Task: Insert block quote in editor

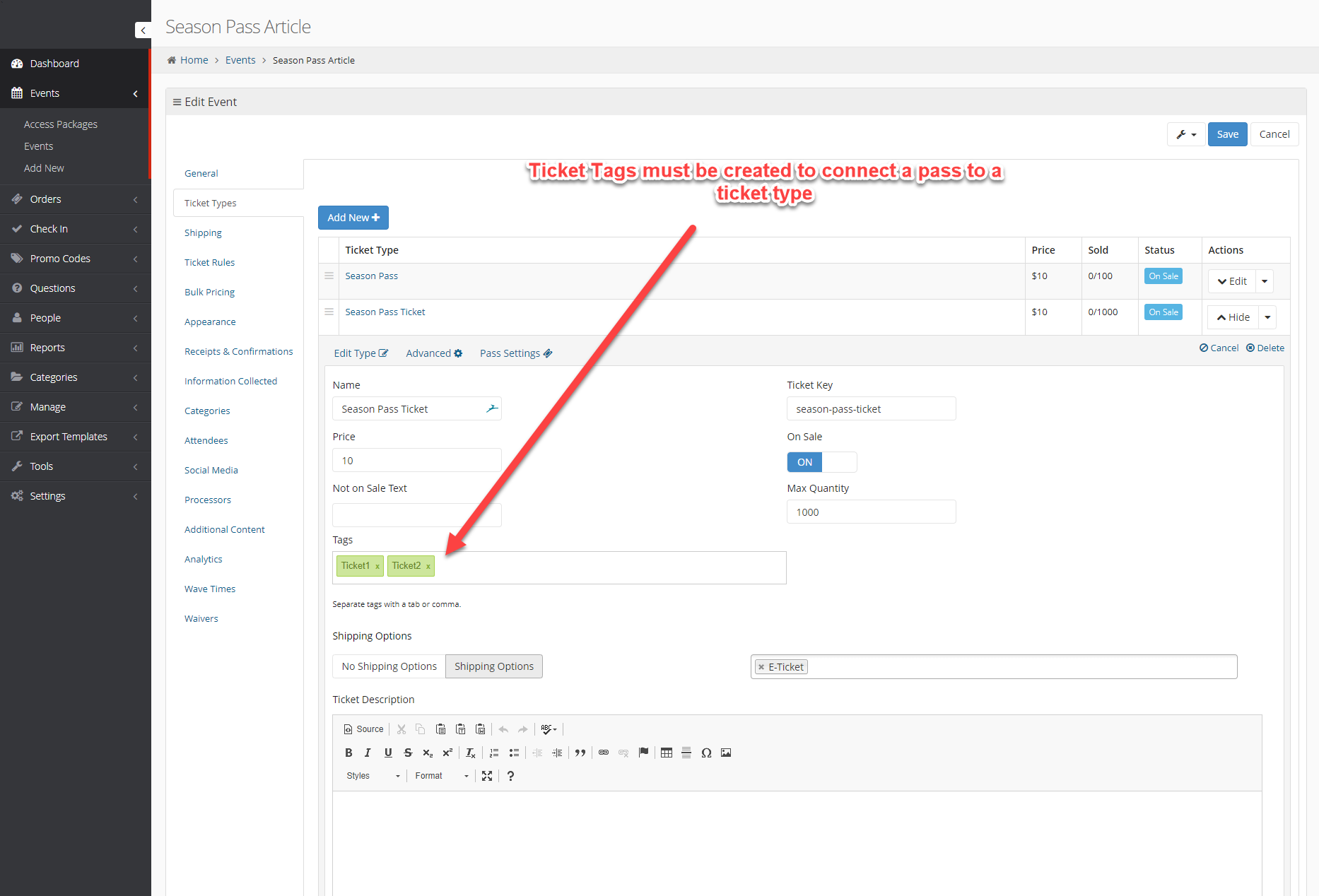Action: (x=580, y=753)
